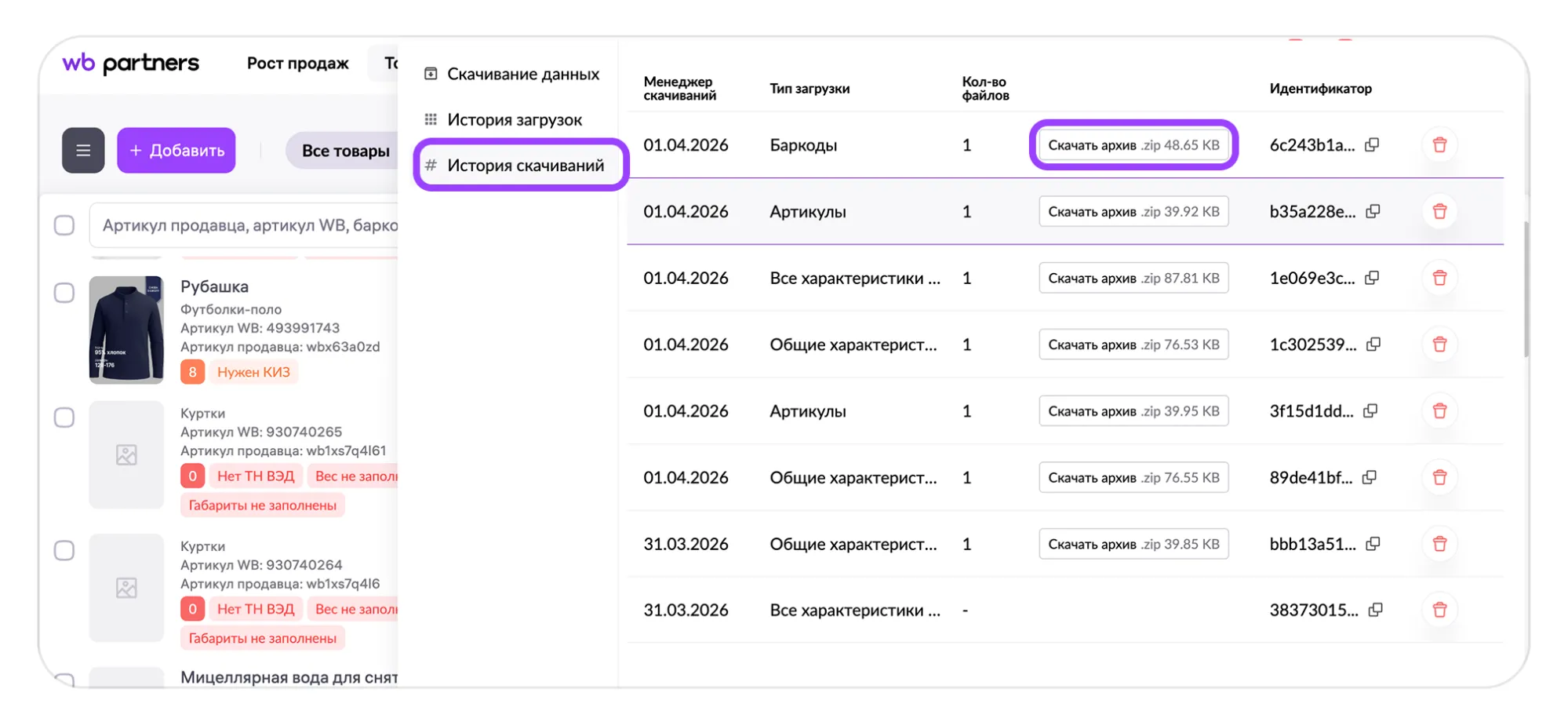Open the Рубашка product thumbnail
This screenshot has height=722, width=1568.
coord(126,330)
